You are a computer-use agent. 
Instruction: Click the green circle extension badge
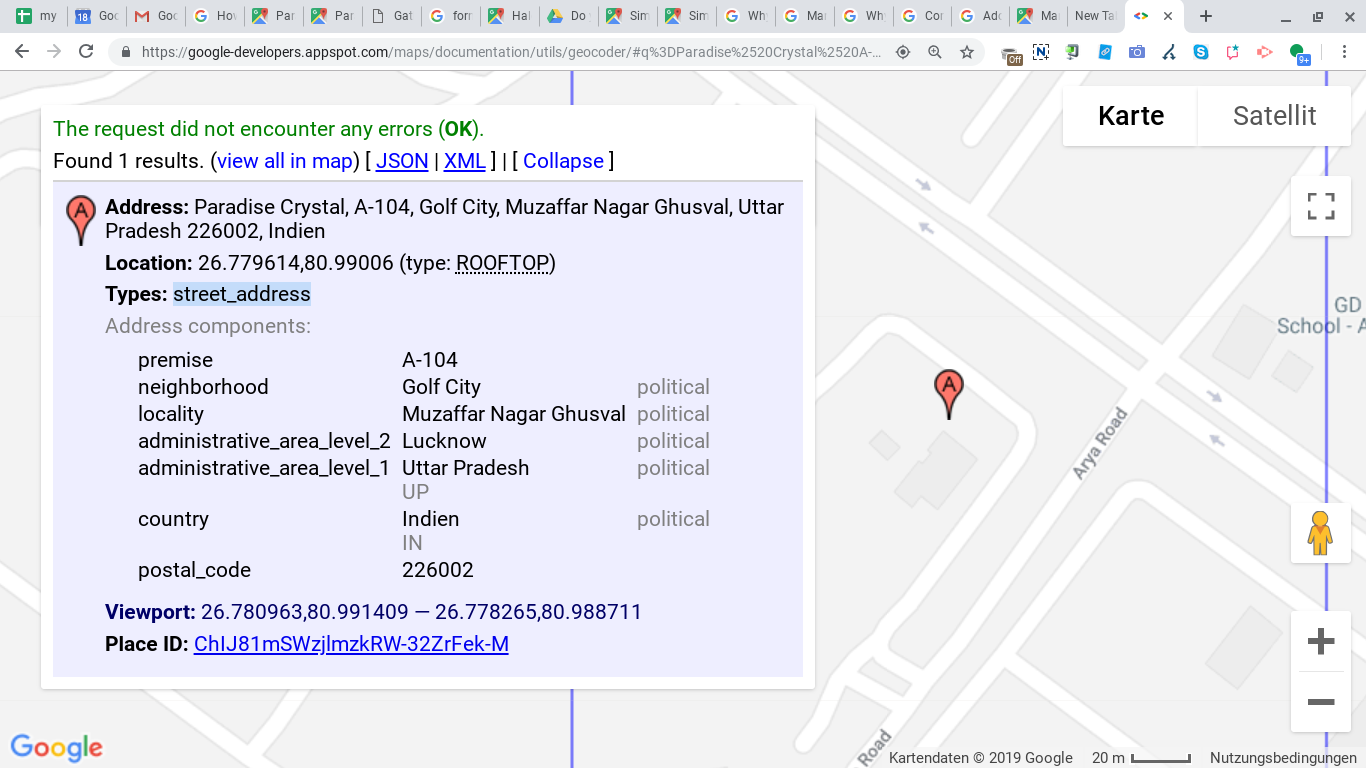[x=1296, y=49]
